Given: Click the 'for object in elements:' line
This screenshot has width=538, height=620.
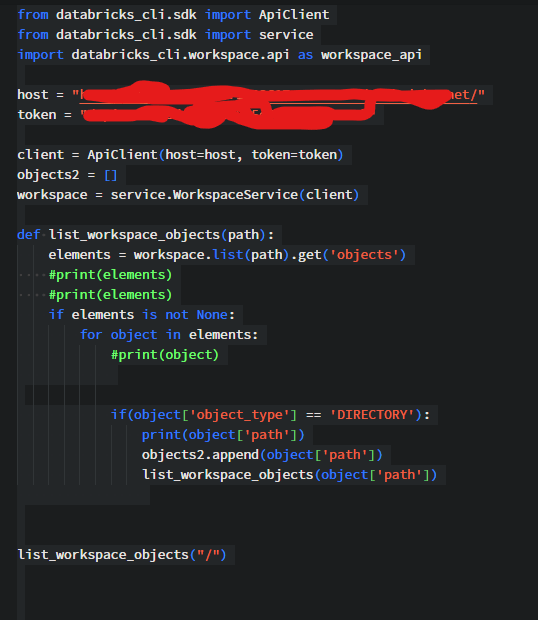Looking at the screenshot, I should click(x=169, y=335).
